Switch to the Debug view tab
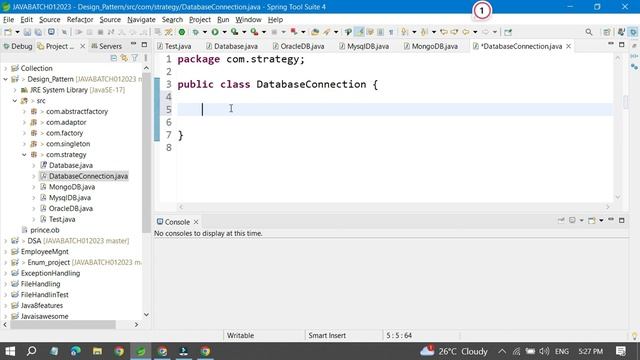This screenshot has width=640, height=360. (x=18, y=46)
